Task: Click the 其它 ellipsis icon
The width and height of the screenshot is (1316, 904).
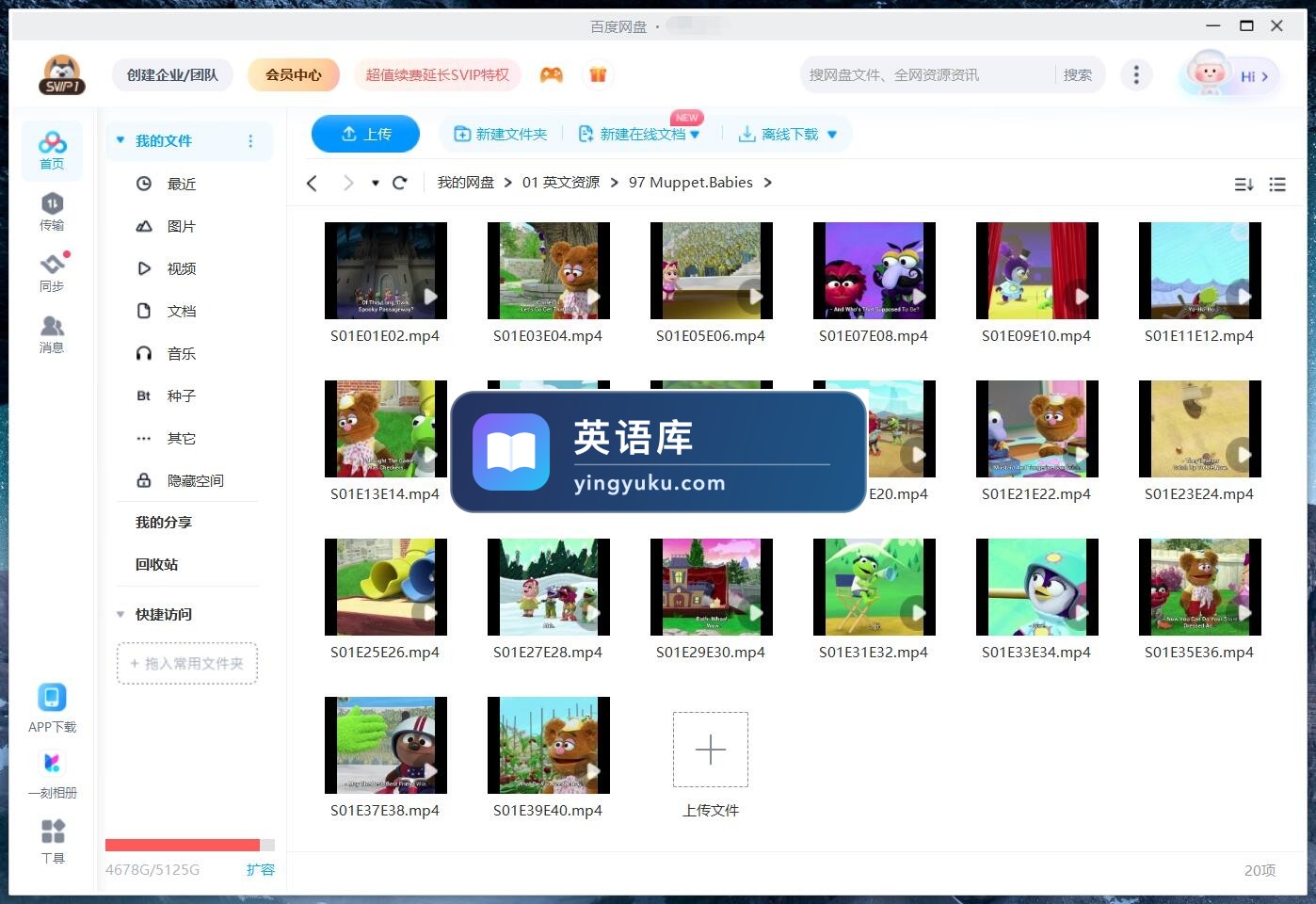Action: 144,438
